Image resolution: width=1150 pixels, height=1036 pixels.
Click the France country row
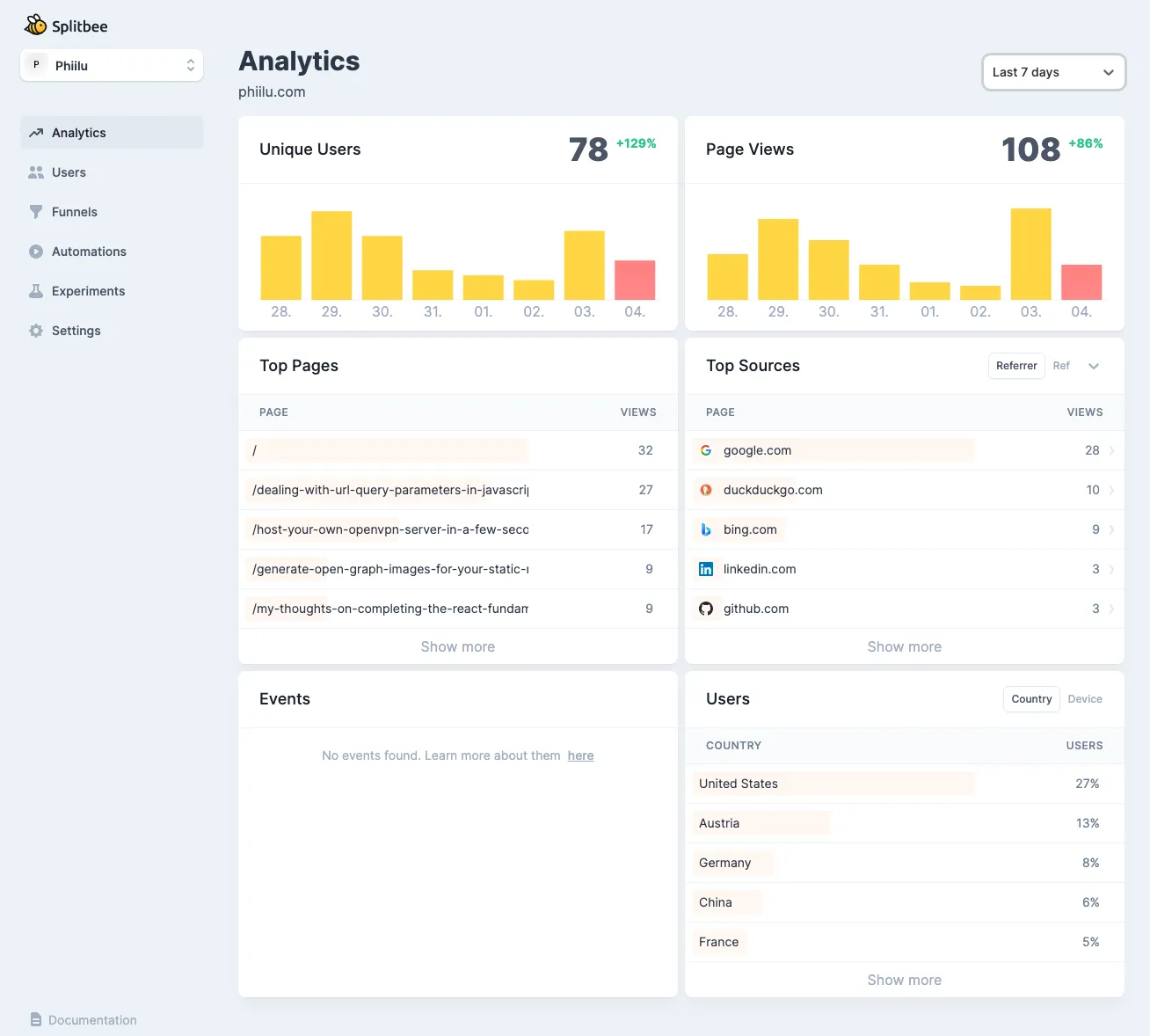[904, 942]
